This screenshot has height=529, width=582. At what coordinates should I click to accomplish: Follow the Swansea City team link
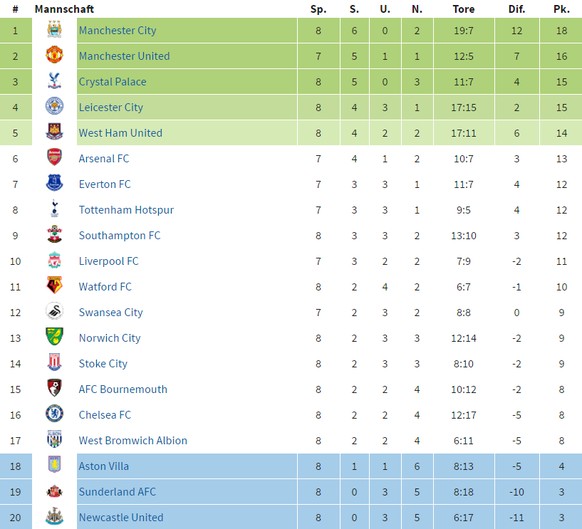tap(111, 312)
